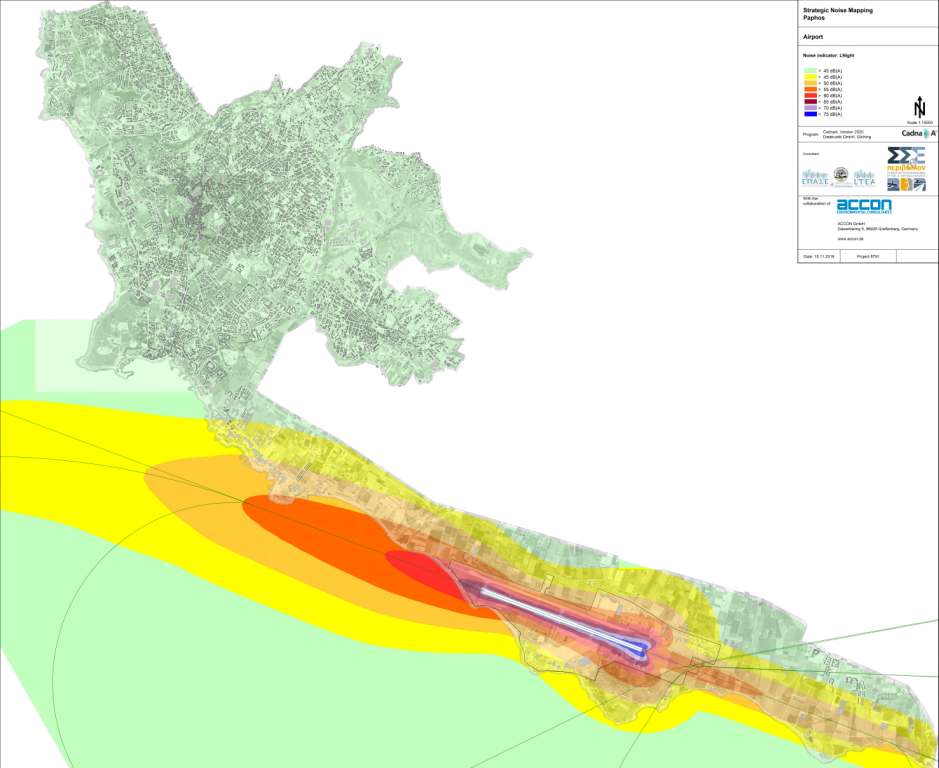Click the Project number cell in footer
The image size is (939, 768).
[x=868, y=257]
